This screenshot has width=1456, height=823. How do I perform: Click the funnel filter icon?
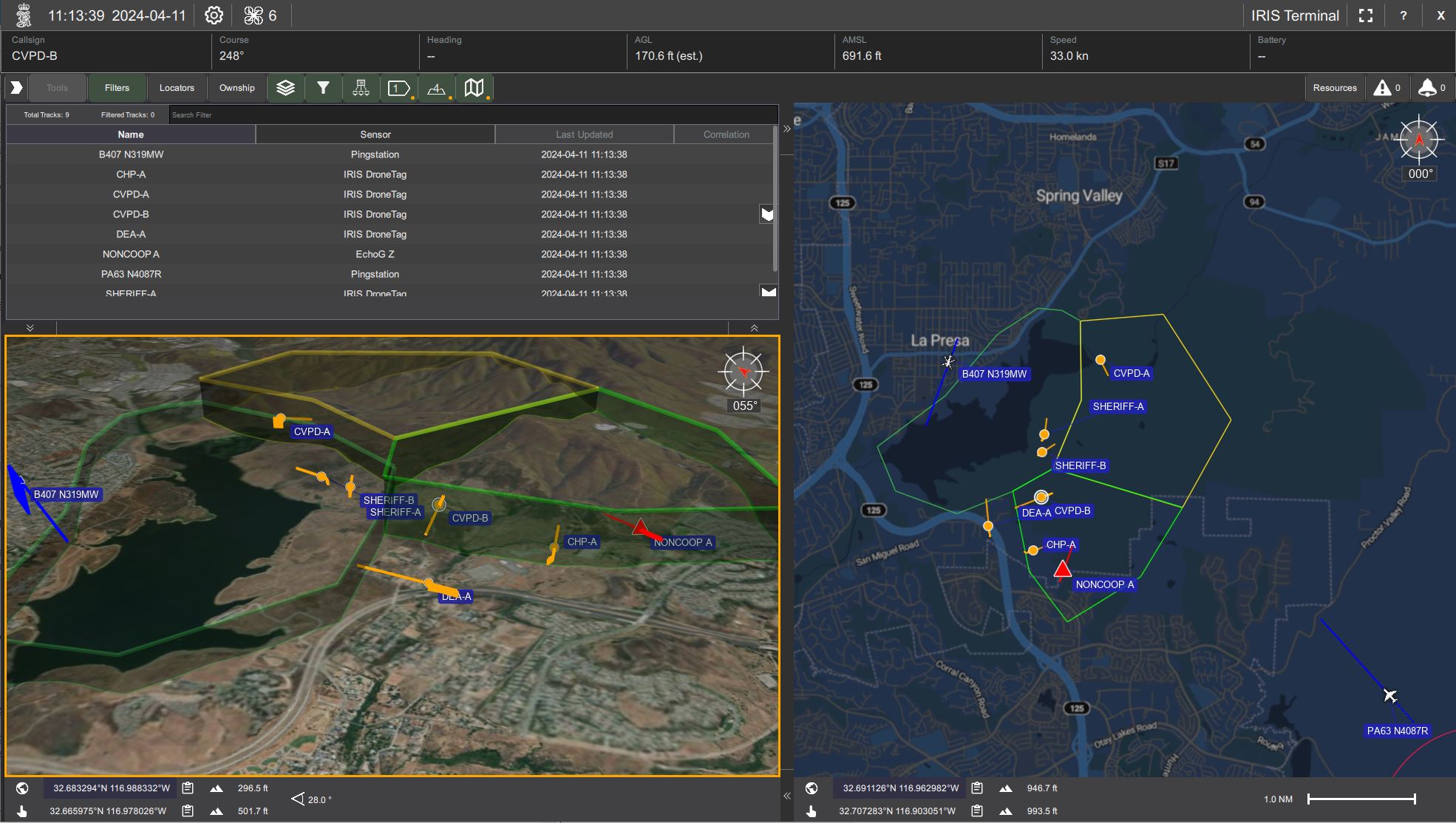click(323, 88)
